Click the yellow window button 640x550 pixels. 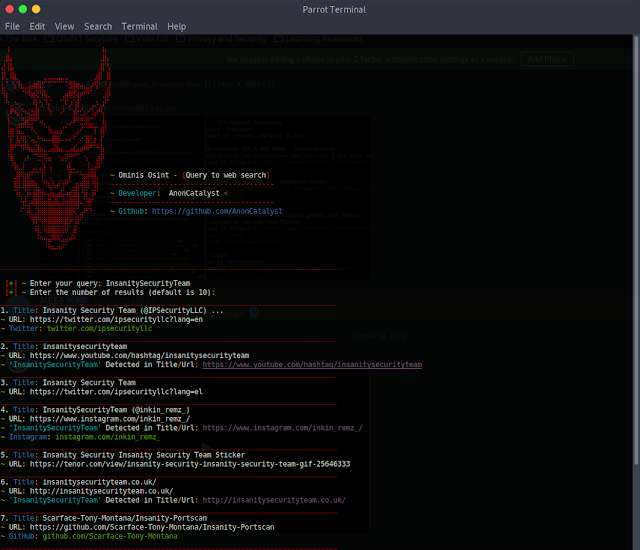[x=36, y=9]
